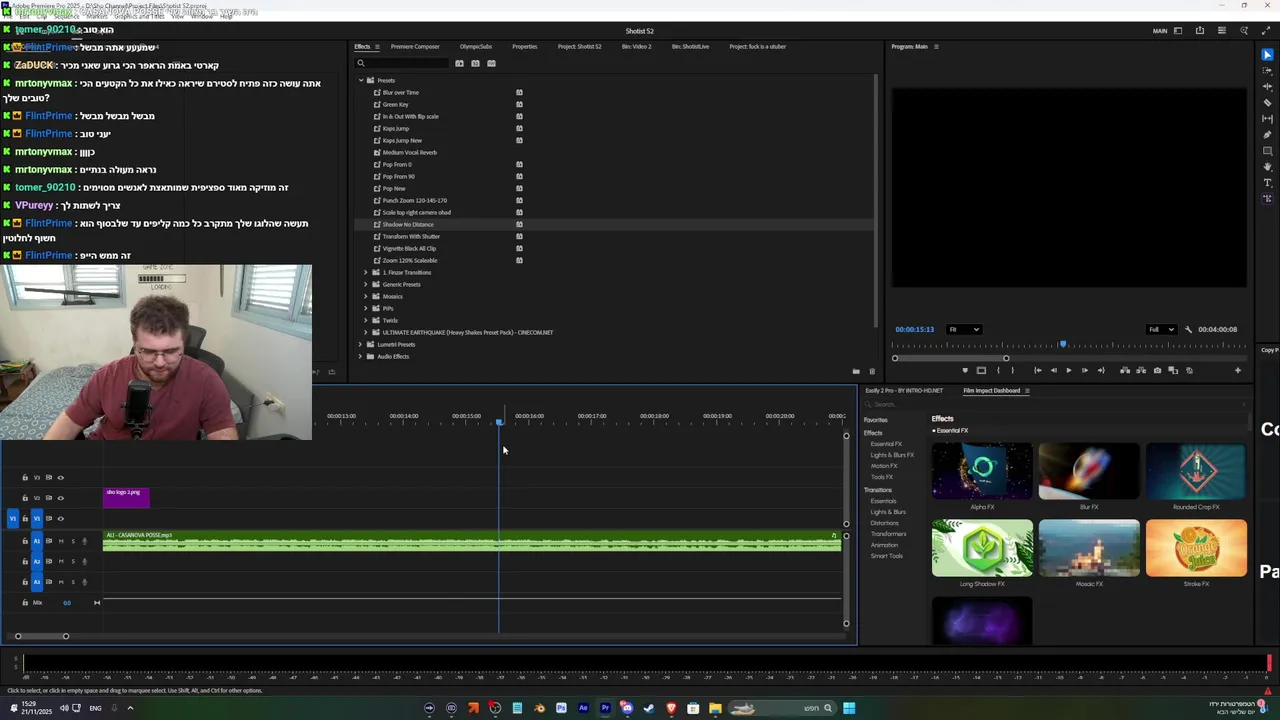This screenshot has width=1280, height=720.
Task: Select the Type tool in the tools panel
Action: [1268, 183]
